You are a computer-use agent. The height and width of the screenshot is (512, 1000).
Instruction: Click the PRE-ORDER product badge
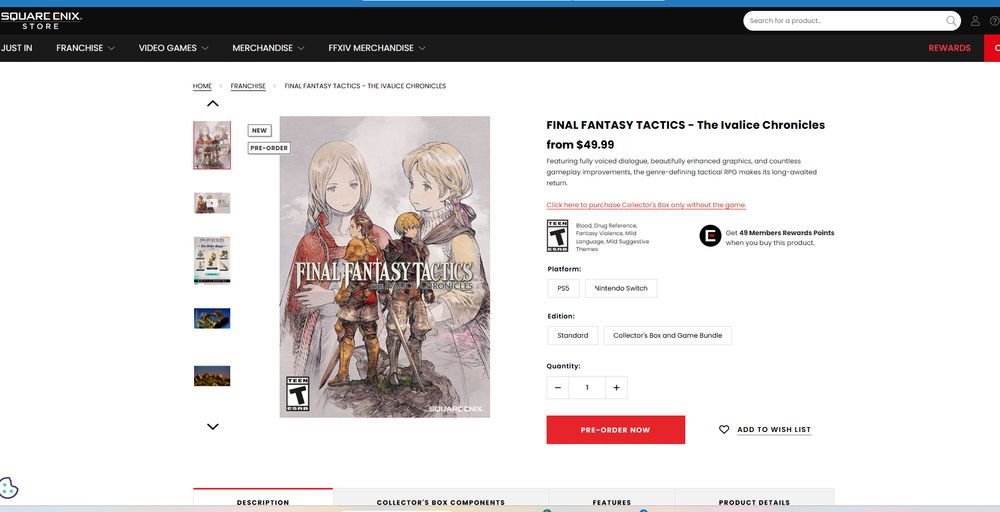269,148
